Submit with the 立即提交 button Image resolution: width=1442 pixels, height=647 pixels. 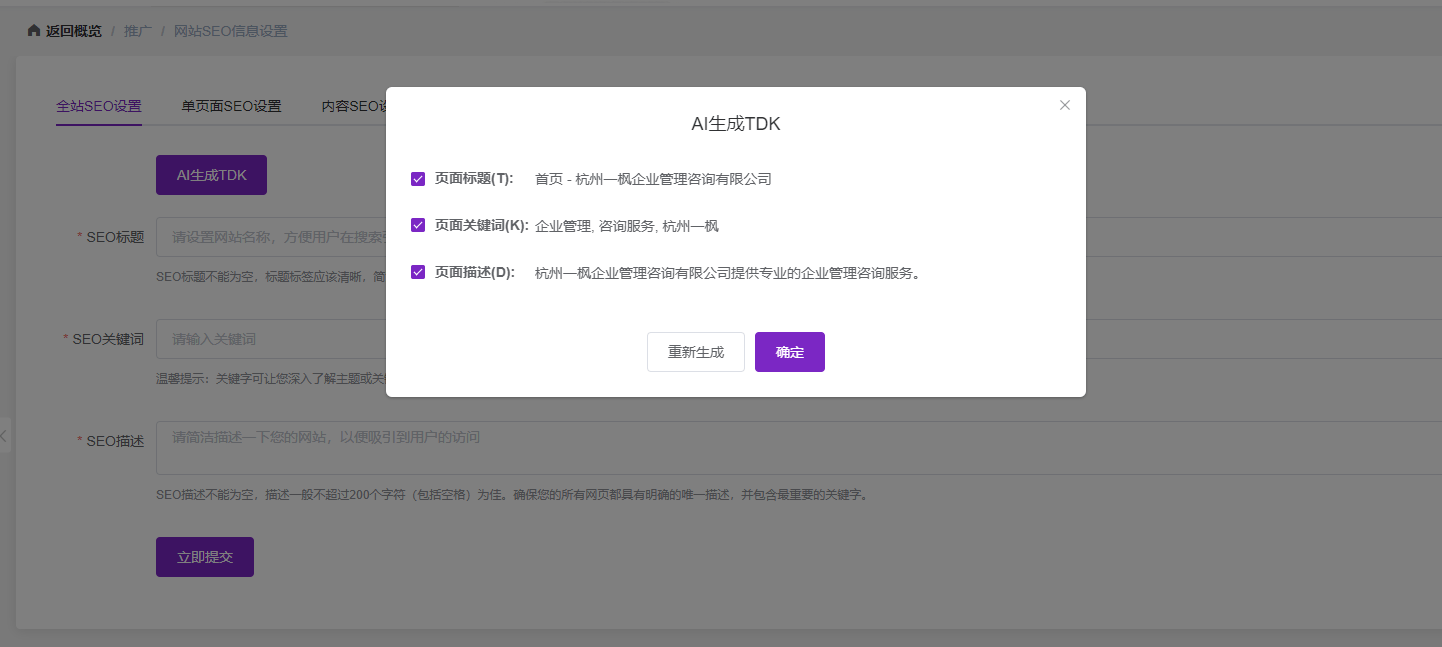(x=205, y=557)
